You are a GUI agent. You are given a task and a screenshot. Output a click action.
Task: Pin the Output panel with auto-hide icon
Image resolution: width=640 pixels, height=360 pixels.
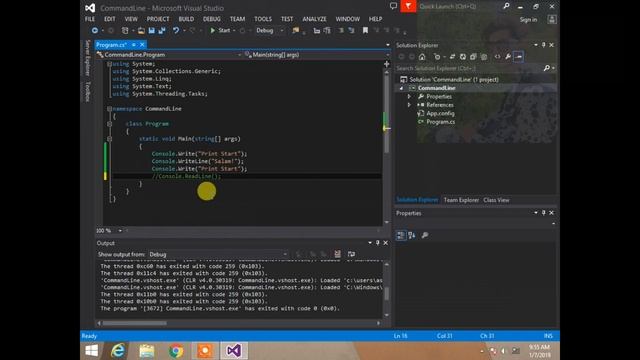coord(378,243)
